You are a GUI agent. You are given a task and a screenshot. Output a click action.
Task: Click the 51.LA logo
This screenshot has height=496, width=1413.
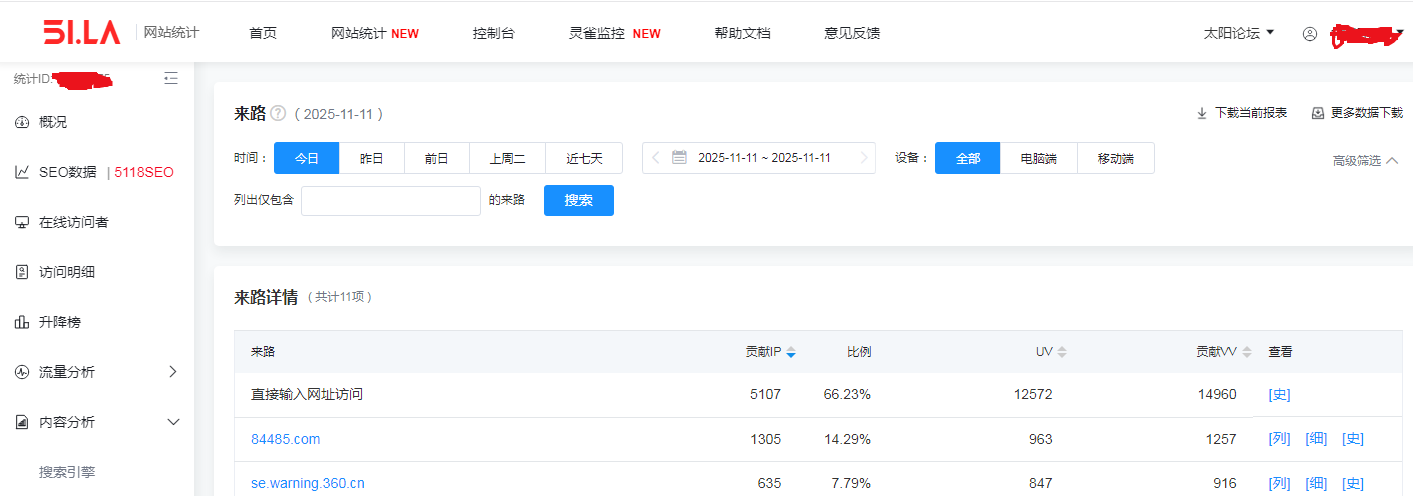point(81,32)
